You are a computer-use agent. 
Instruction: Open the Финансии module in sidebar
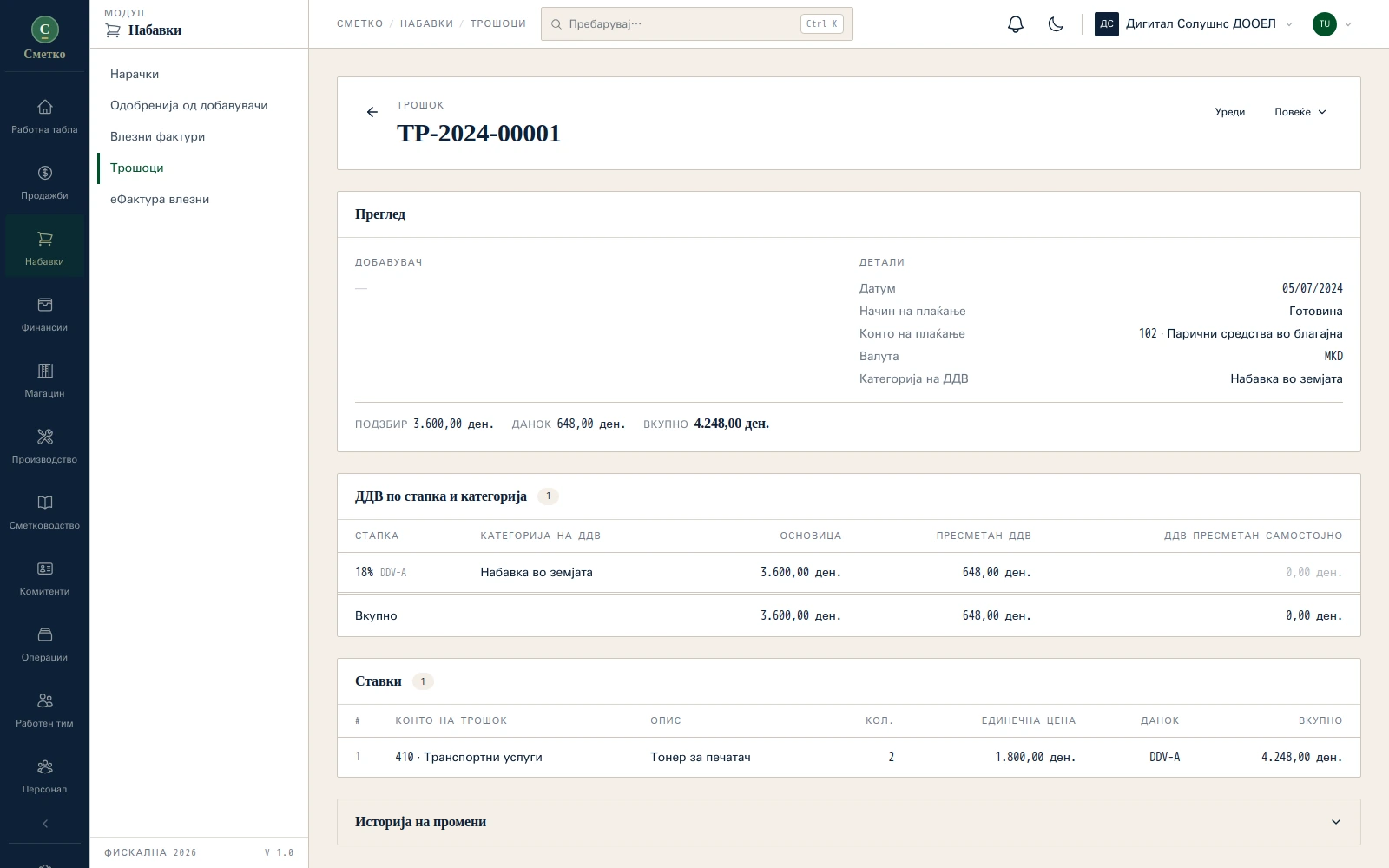pyautogui.click(x=44, y=314)
